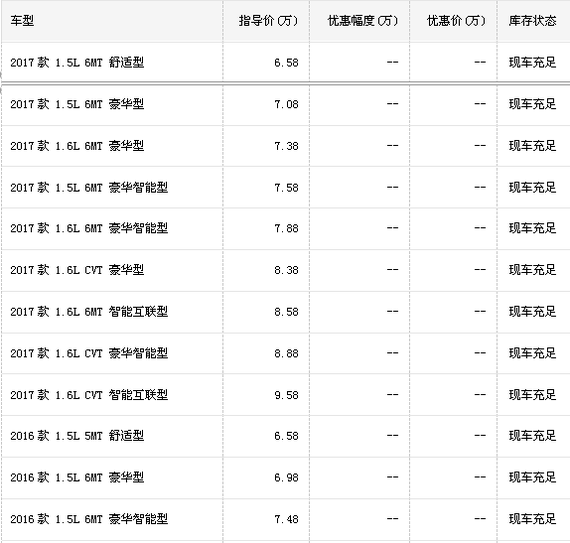This screenshot has height=543, width=570.
Task: Click the 9.58 guide price cell
Action: pos(286,395)
